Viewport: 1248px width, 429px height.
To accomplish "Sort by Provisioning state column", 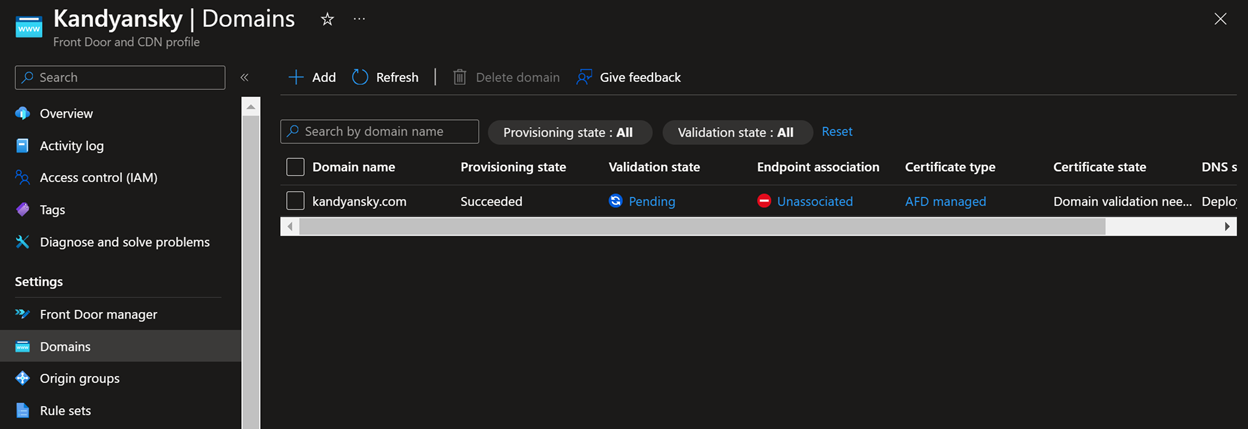I will pyautogui.click(x=513, y=167).
